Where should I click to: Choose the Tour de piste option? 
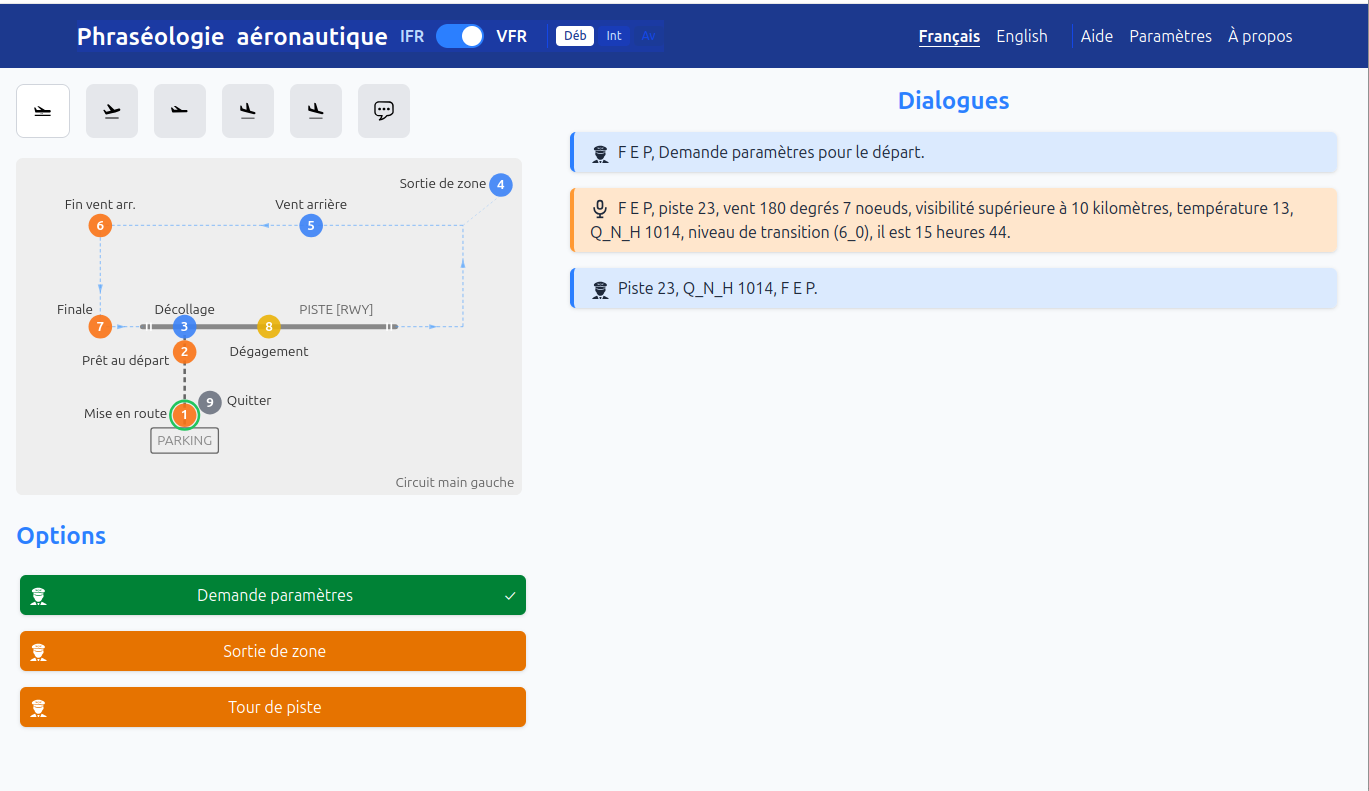tap(273, 707)
